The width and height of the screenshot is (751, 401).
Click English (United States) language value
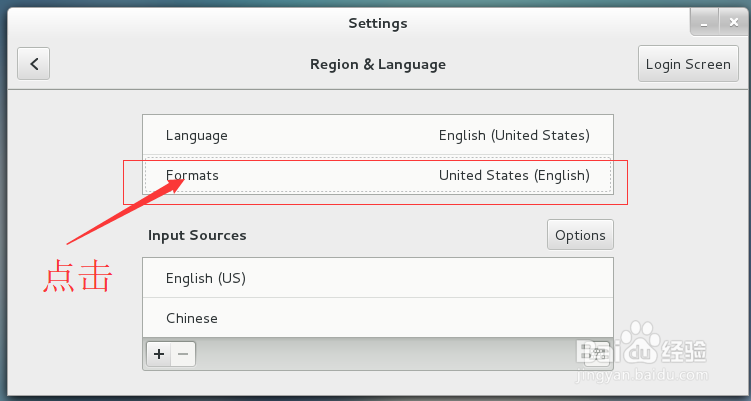coord(514,136)
